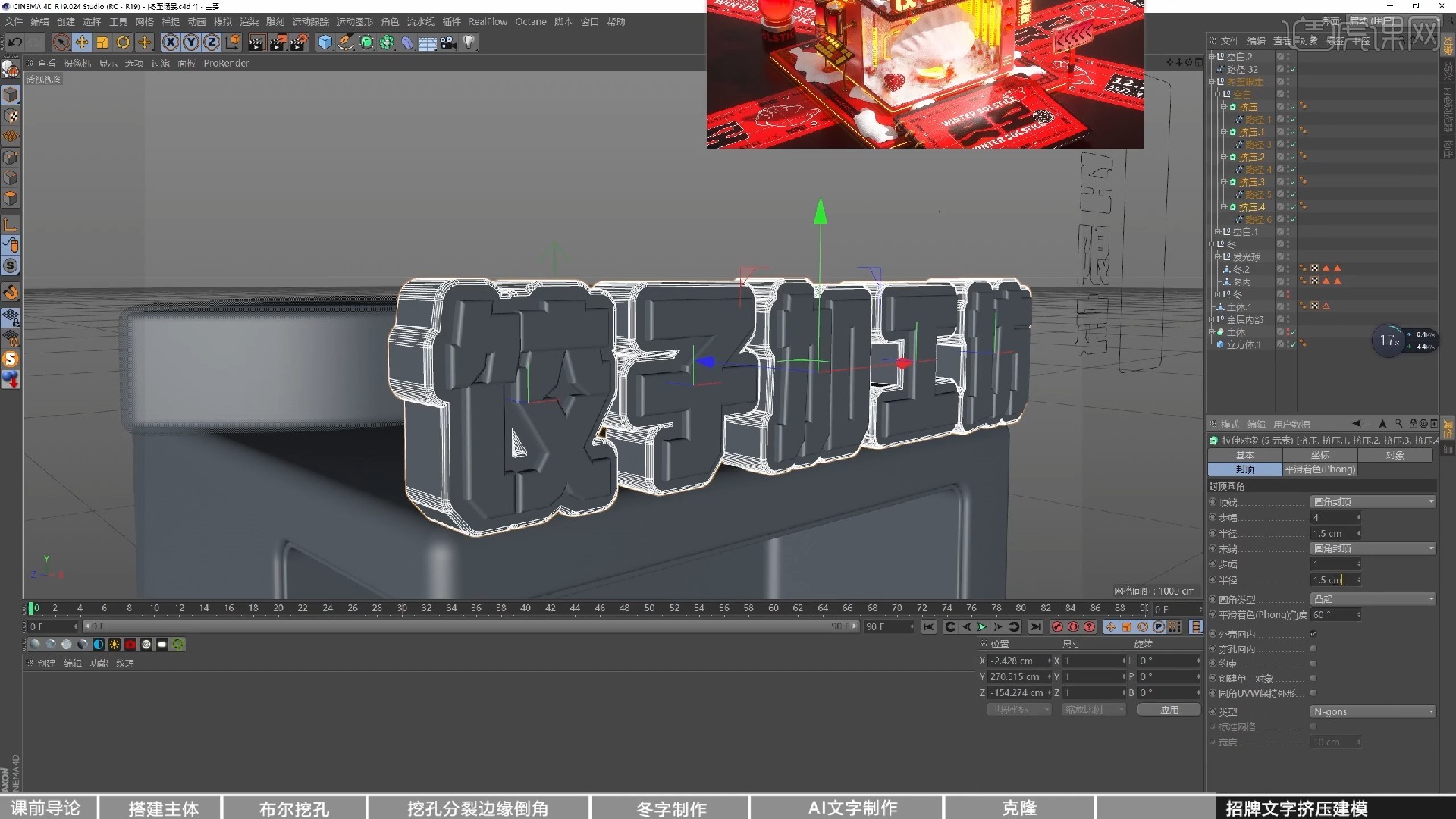Toggle the green enable check of 路径 32
Viewport: 1456px width, 819px height.
(1293, 70)
